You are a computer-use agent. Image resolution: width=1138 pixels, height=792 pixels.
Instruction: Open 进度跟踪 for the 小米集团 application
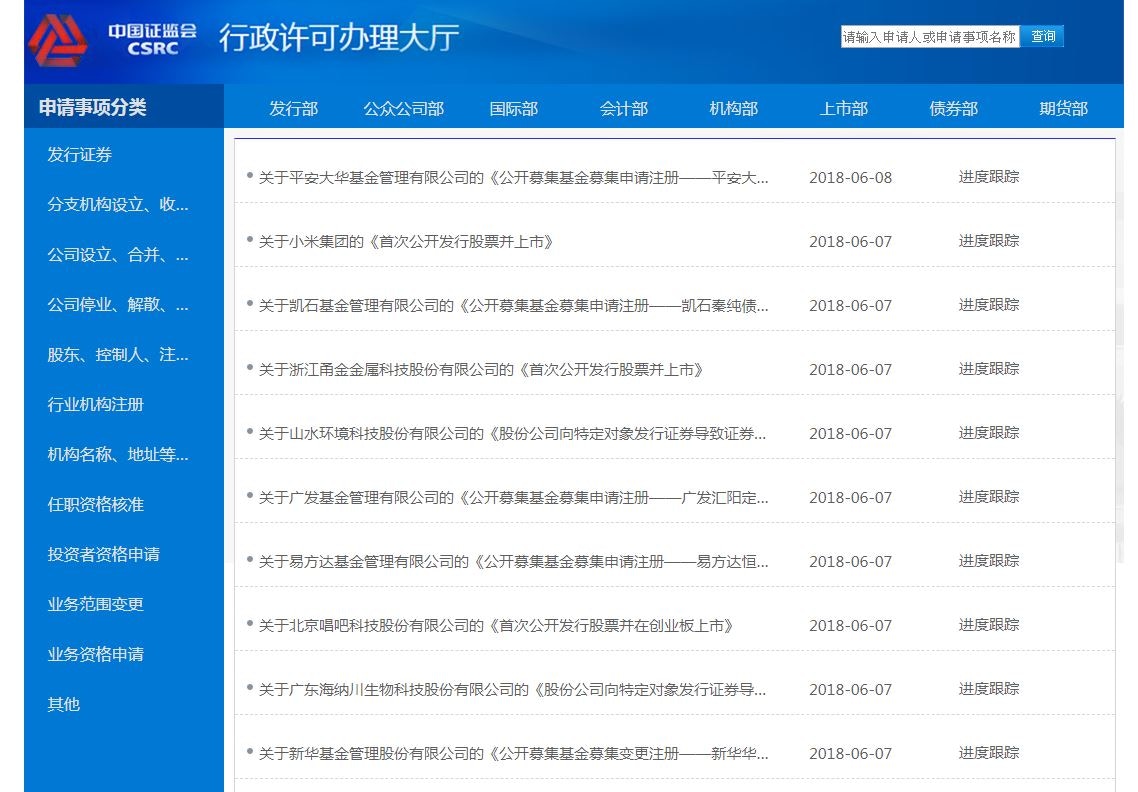pyautogui.click(x=990, y=241)
